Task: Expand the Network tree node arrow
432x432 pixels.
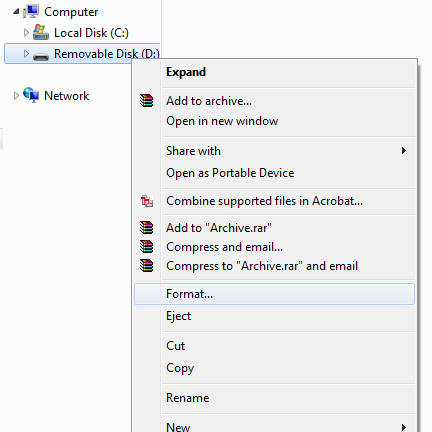Action: coord(16,96)
